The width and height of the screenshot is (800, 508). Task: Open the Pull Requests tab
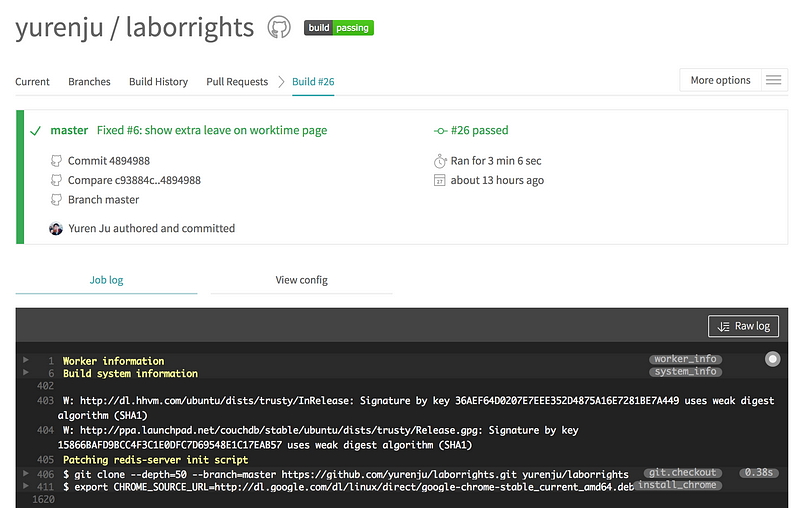click(237, 82)
